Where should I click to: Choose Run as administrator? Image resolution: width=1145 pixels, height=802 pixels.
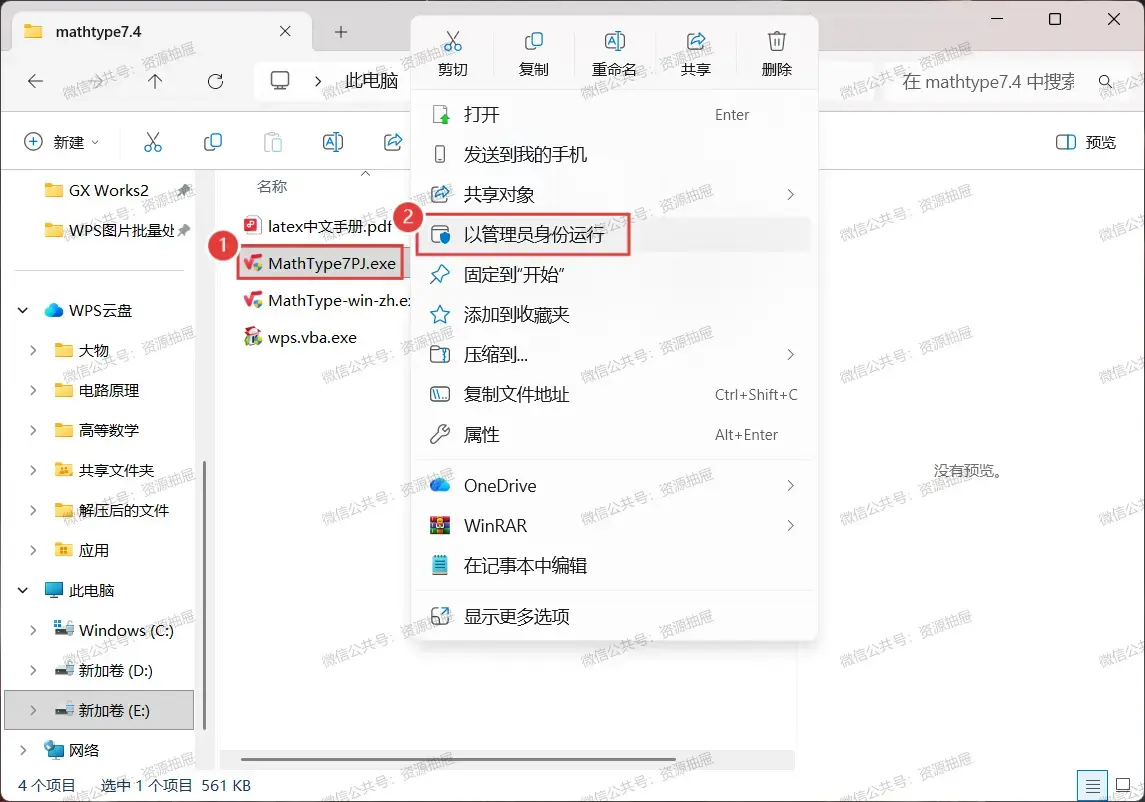tap(614, 234)
